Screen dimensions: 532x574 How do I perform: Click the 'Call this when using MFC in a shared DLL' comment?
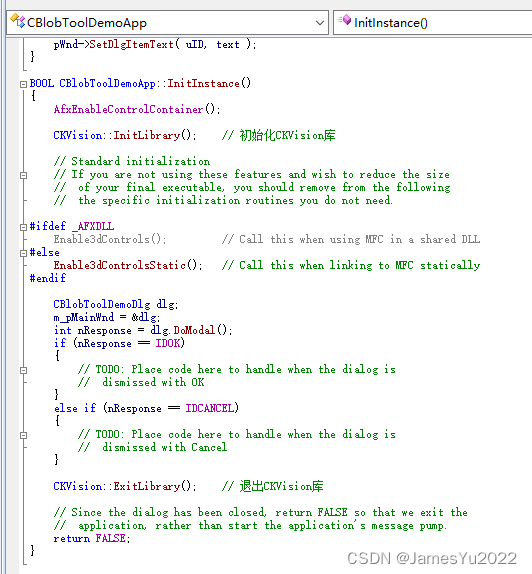click(351, 239)
